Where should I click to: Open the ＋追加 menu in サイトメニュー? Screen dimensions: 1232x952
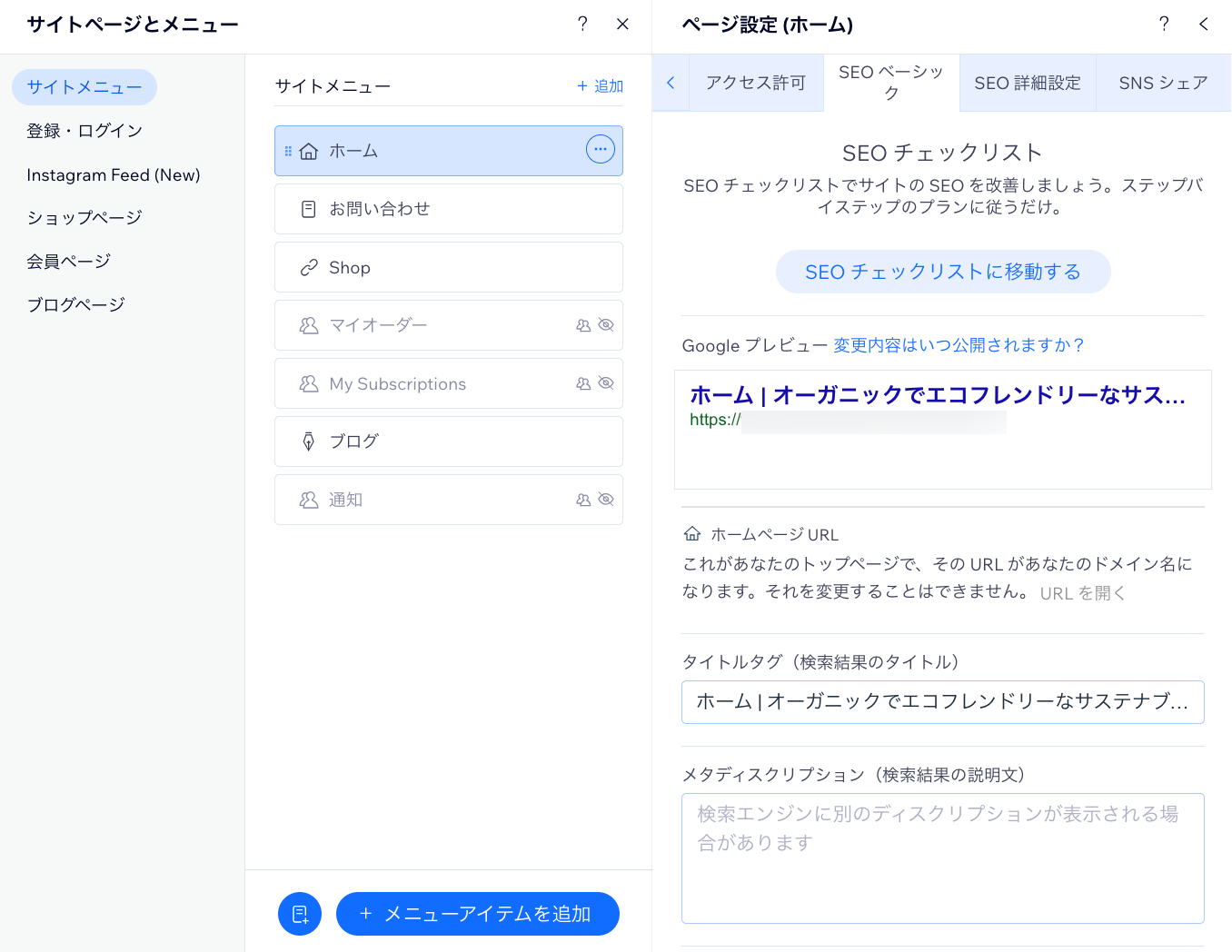click(600, 86)
